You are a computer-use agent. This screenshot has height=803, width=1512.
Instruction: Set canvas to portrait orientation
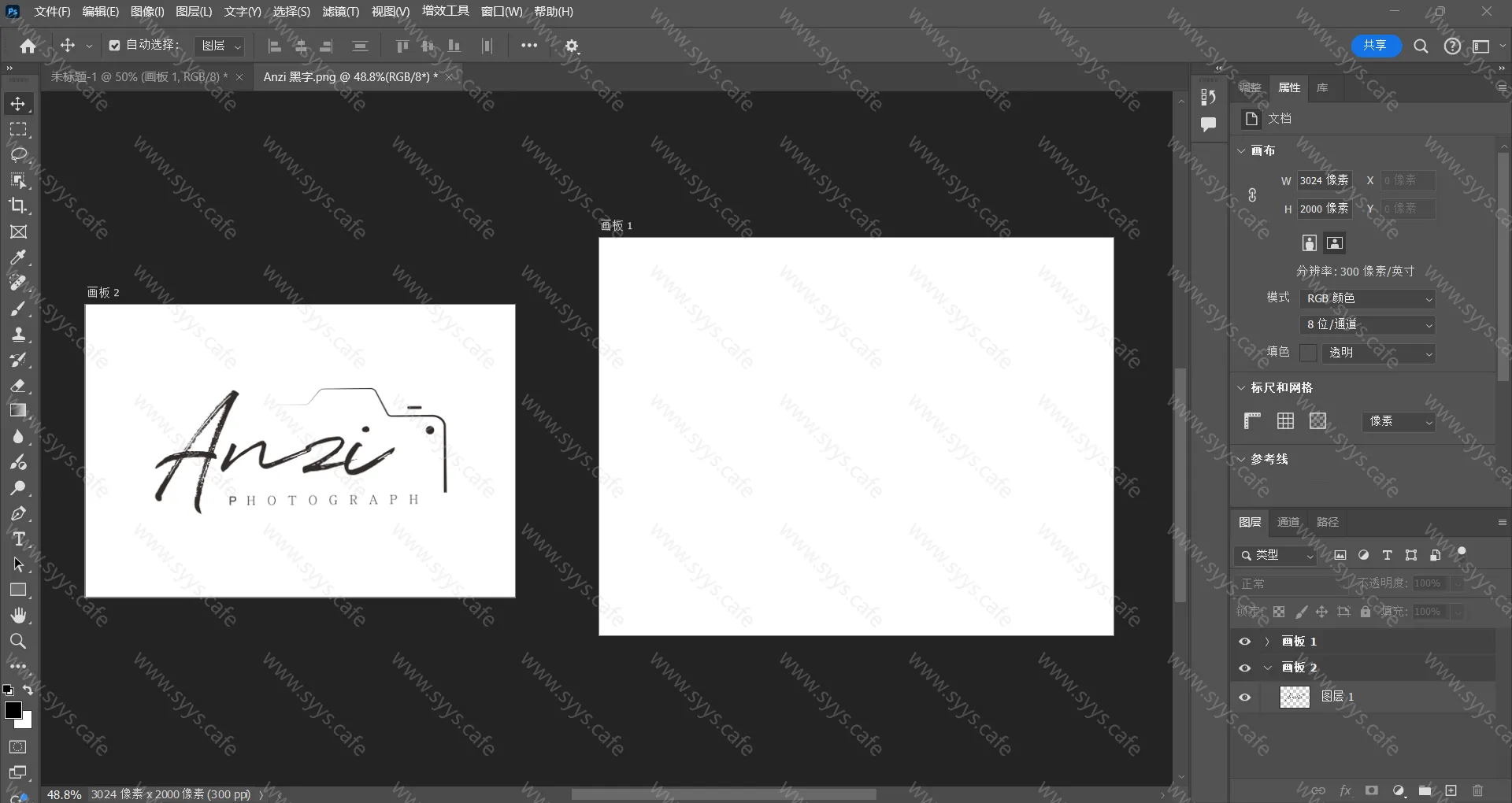[x=1310, y=242]
